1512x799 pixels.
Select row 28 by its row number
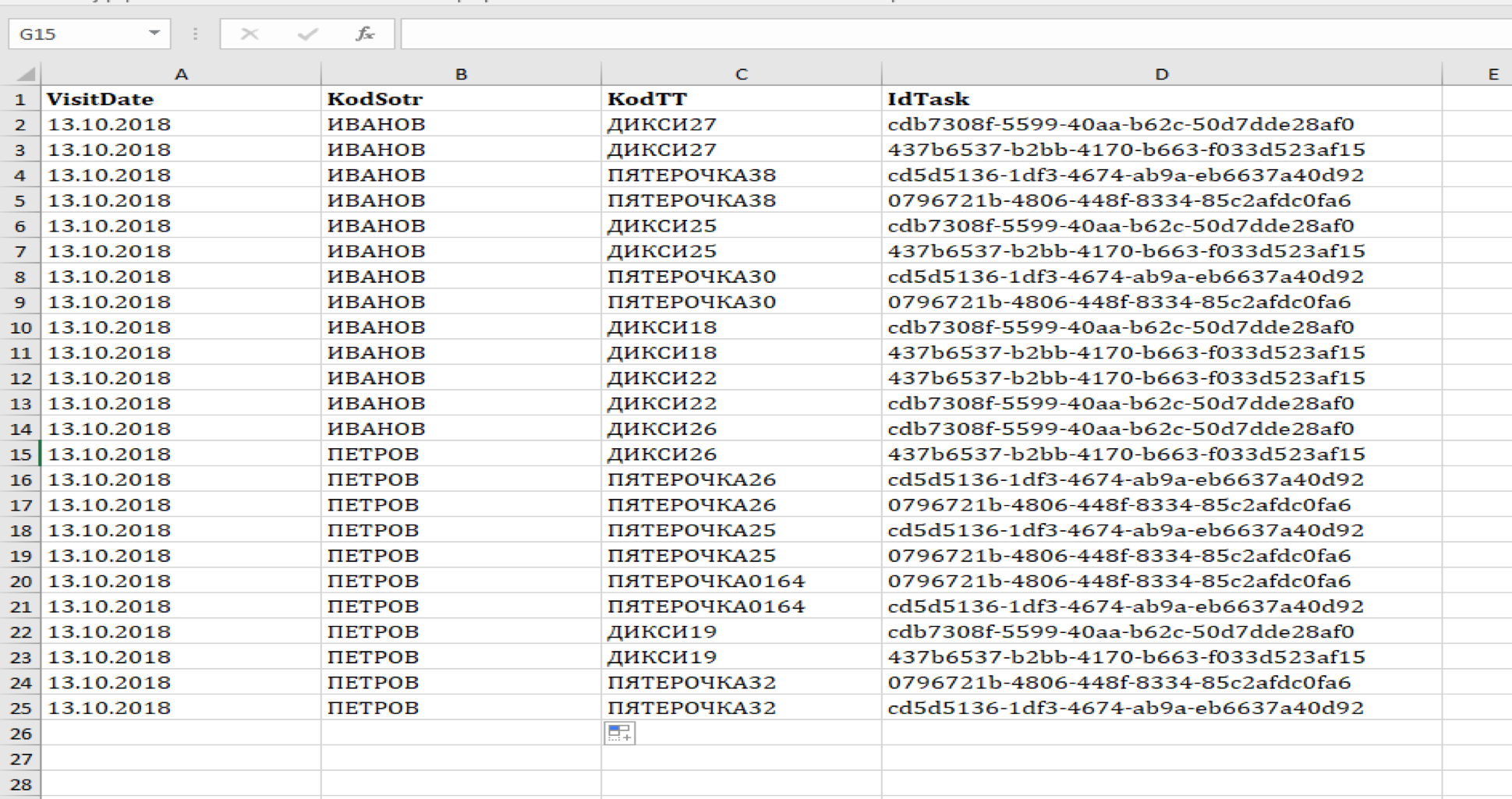[x=20, y=784]
